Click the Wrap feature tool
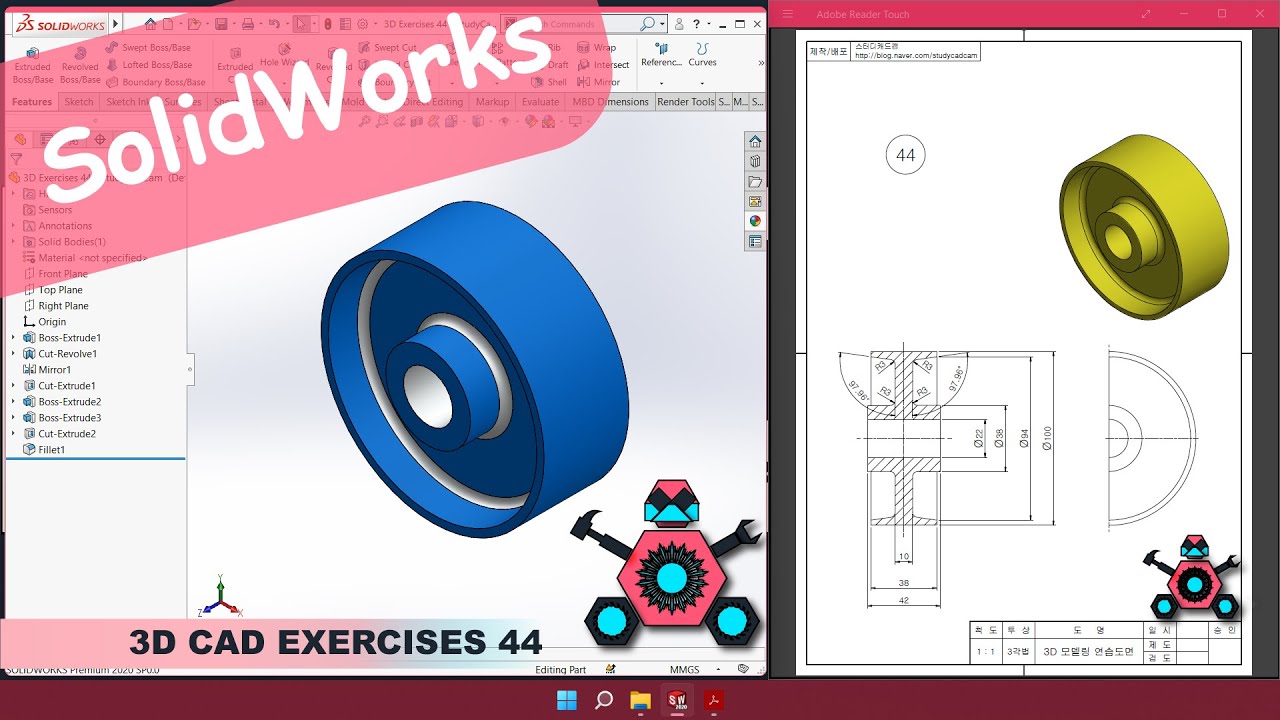The height and width of the screenshot is (720, 1280). [596, 47]
